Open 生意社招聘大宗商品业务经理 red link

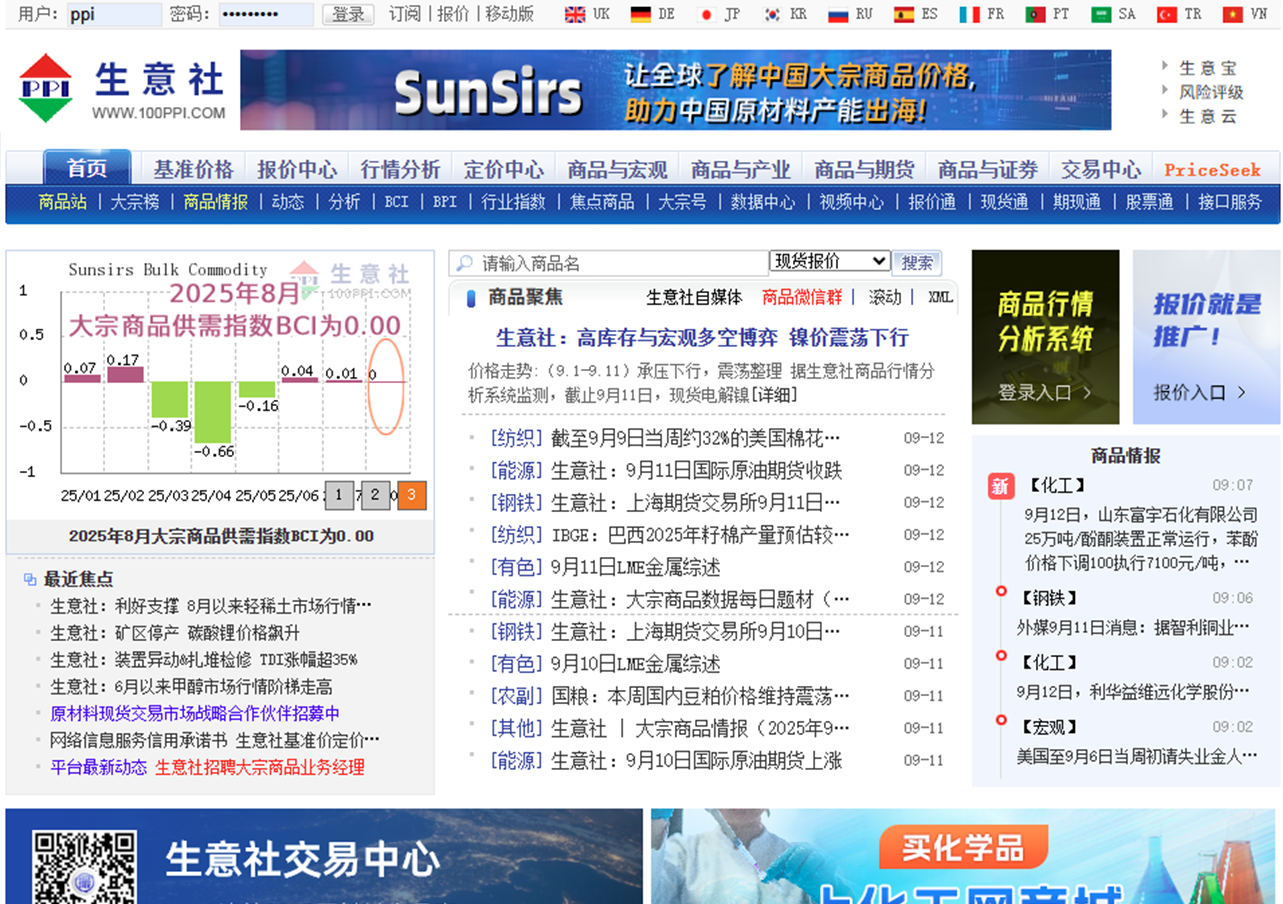(x=259, y=767)
